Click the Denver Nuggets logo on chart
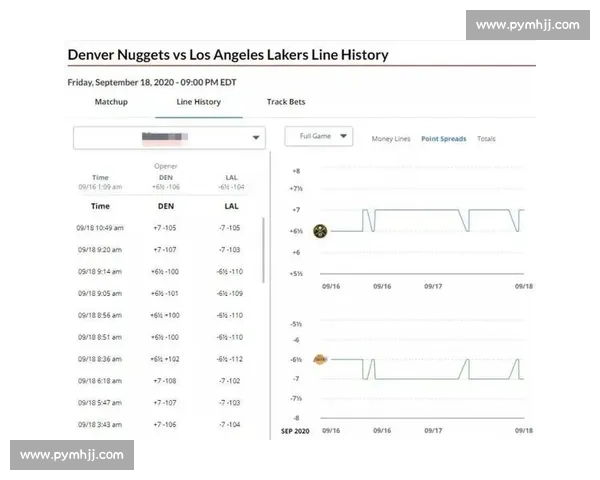This screenshot has width=600, height=480. coord(321,231)
